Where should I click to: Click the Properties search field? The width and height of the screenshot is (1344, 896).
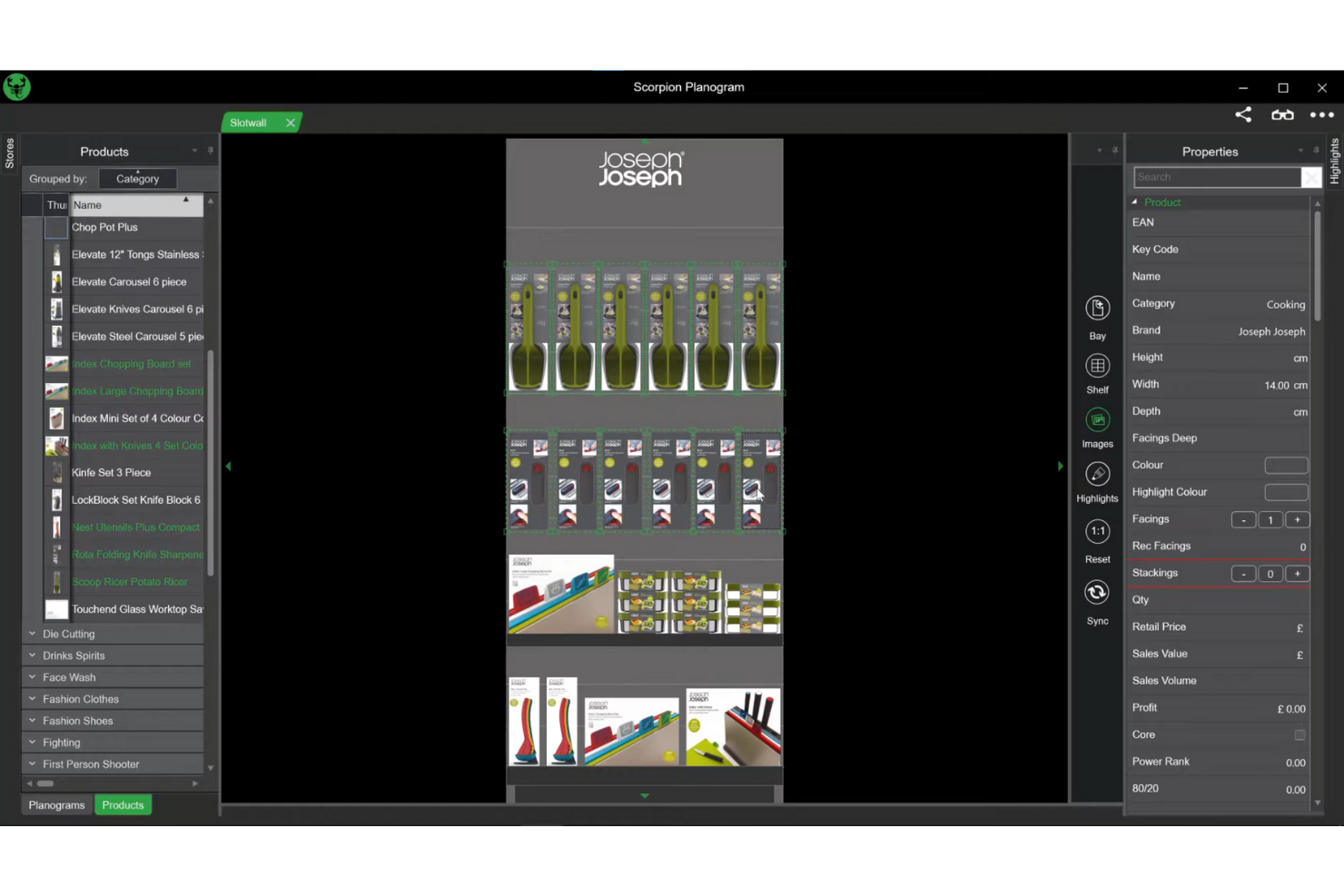coord(1217,176)
